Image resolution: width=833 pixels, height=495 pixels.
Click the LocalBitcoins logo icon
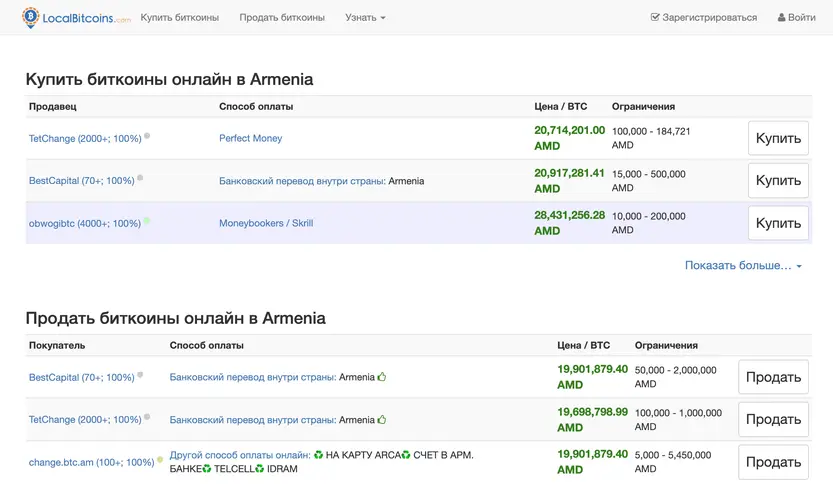[x=31, y=17]
